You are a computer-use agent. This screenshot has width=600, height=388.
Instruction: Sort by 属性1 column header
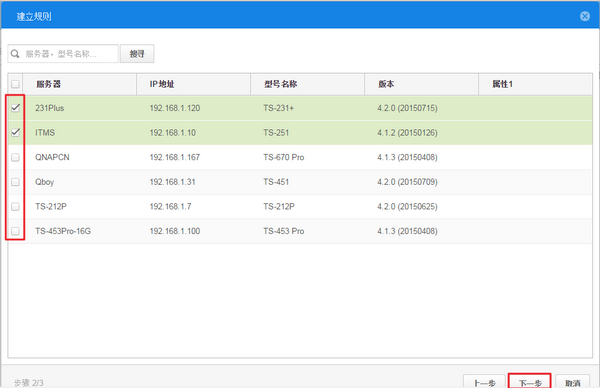536,84
